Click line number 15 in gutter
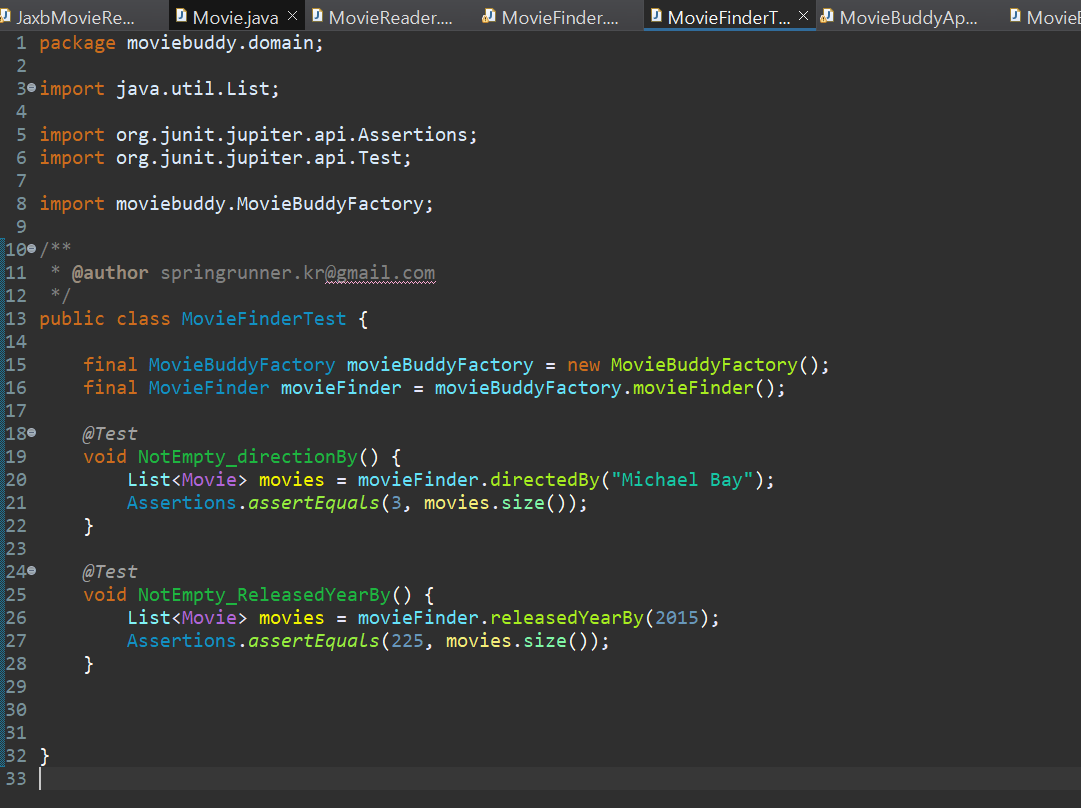The image size is (1081, 808). [16, 365]
